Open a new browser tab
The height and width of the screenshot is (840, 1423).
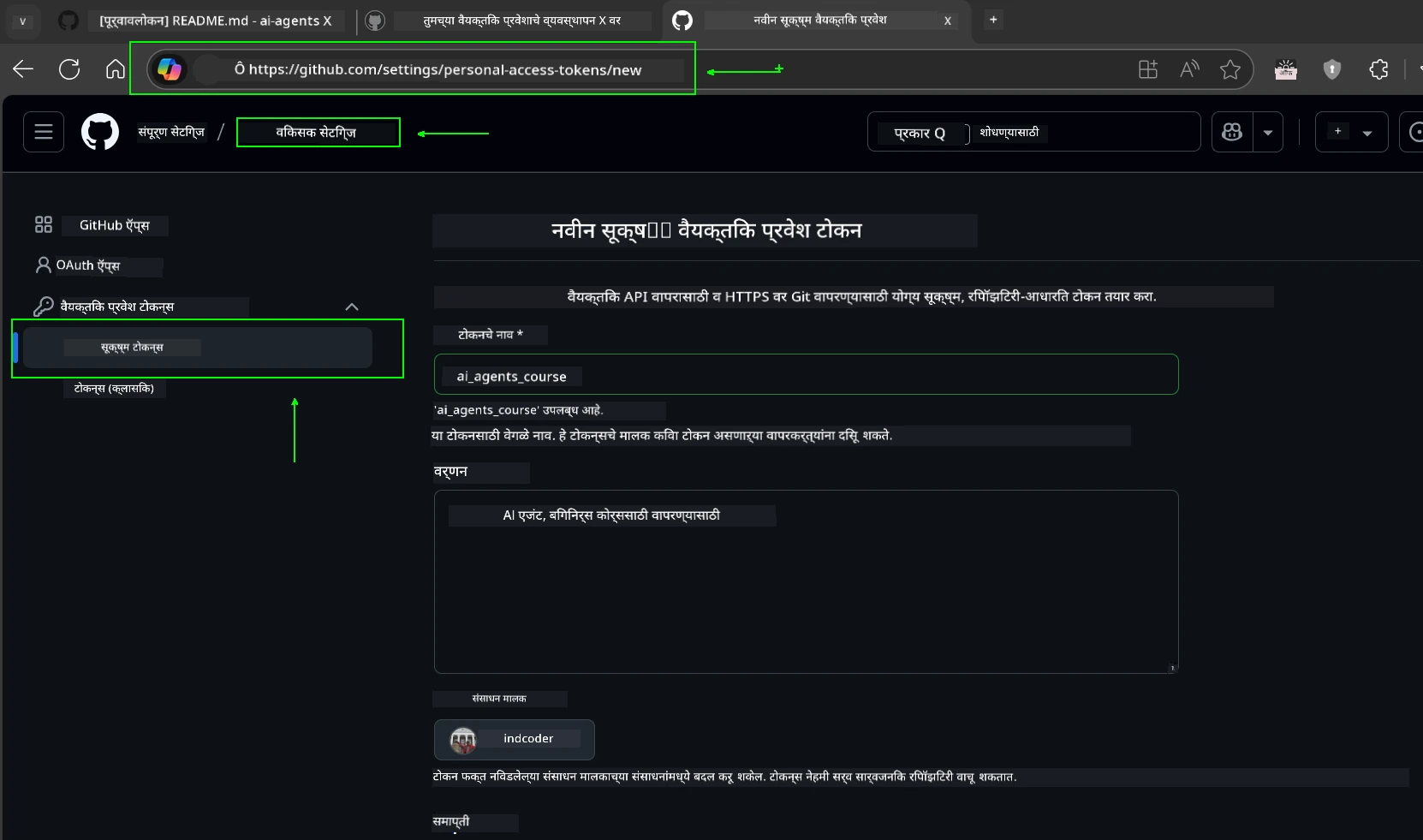pos(993,19)
